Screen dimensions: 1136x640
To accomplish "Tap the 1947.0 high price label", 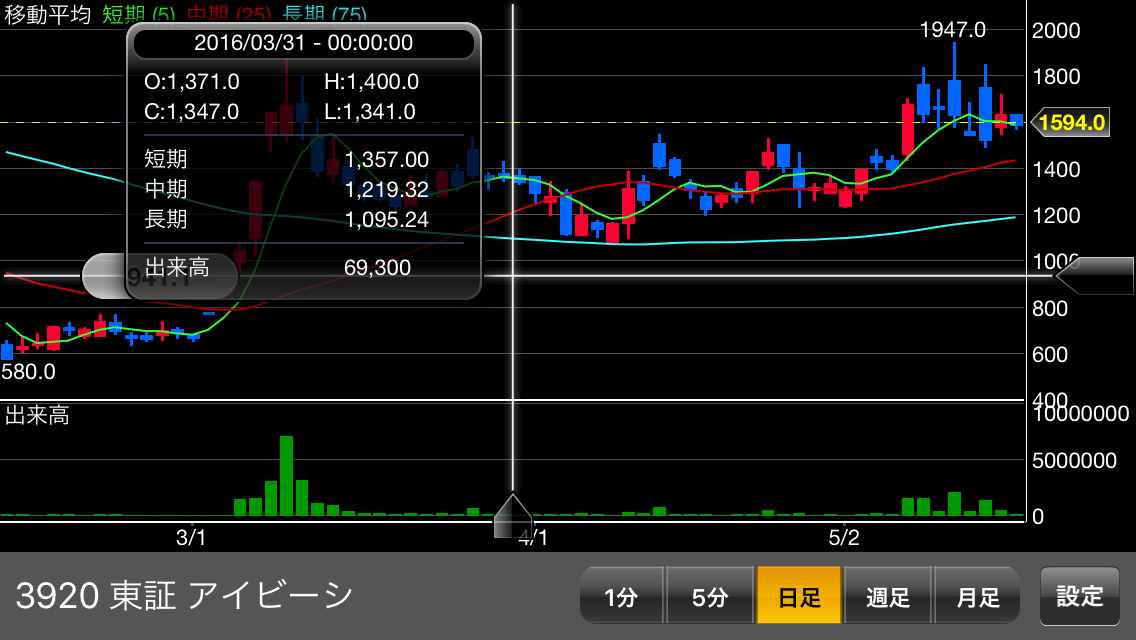I will [952, 30].
